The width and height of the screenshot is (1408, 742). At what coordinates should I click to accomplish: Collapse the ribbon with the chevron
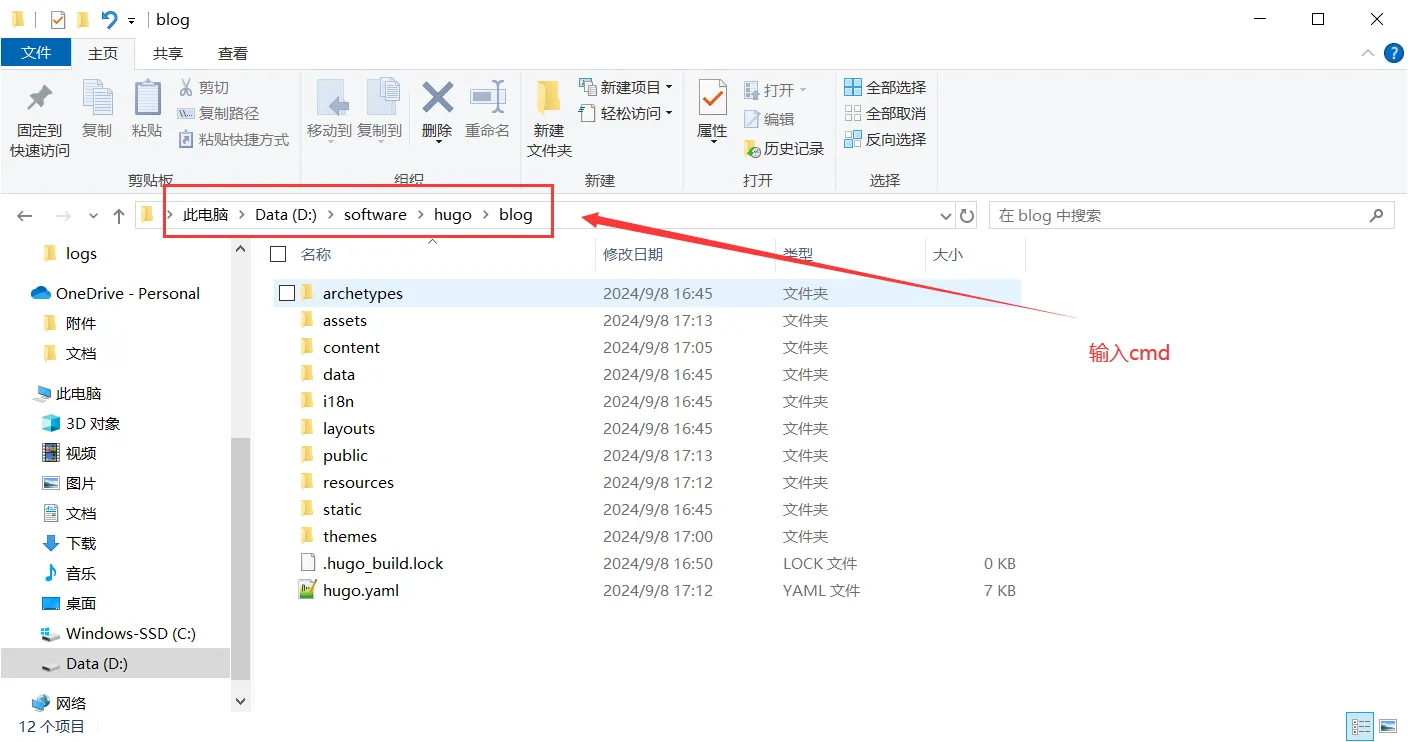[1367, 53]
